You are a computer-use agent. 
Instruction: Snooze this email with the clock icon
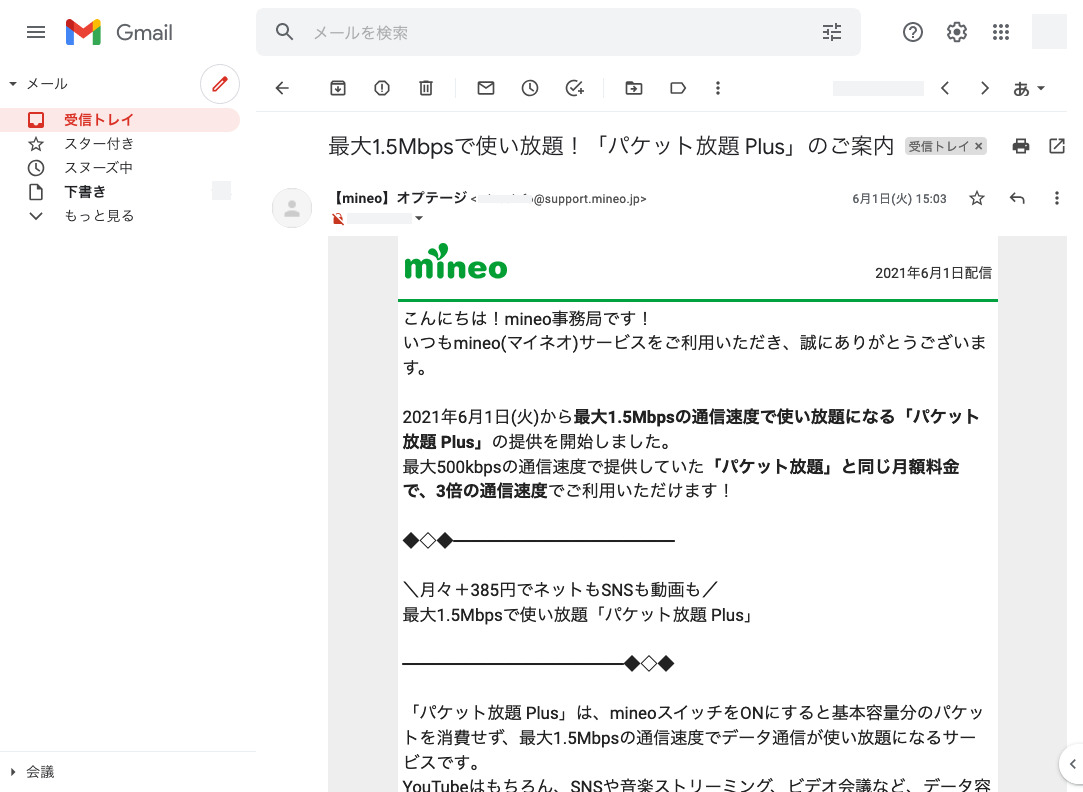(530, 88)
